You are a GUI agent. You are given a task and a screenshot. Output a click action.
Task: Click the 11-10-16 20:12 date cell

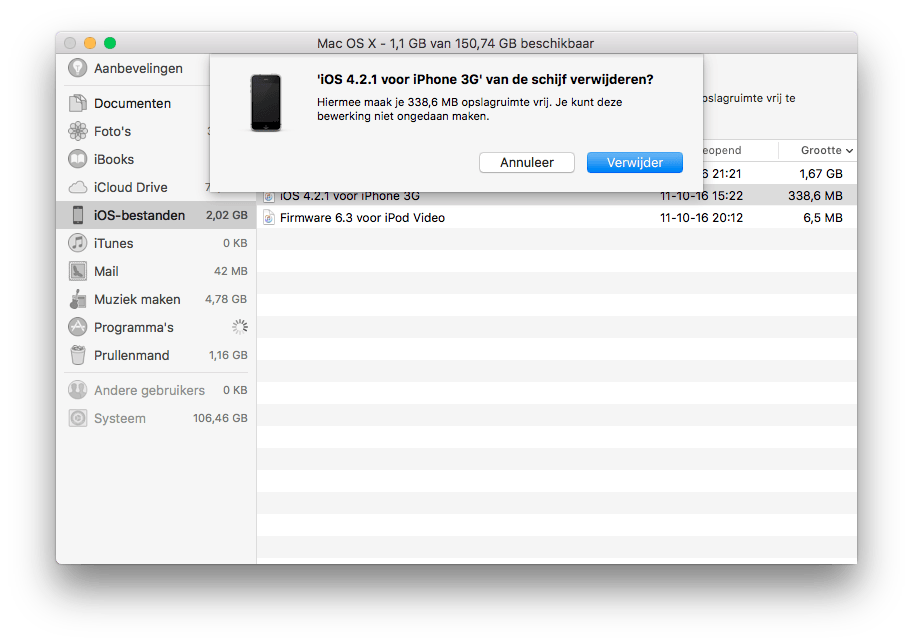pos(701,218)
